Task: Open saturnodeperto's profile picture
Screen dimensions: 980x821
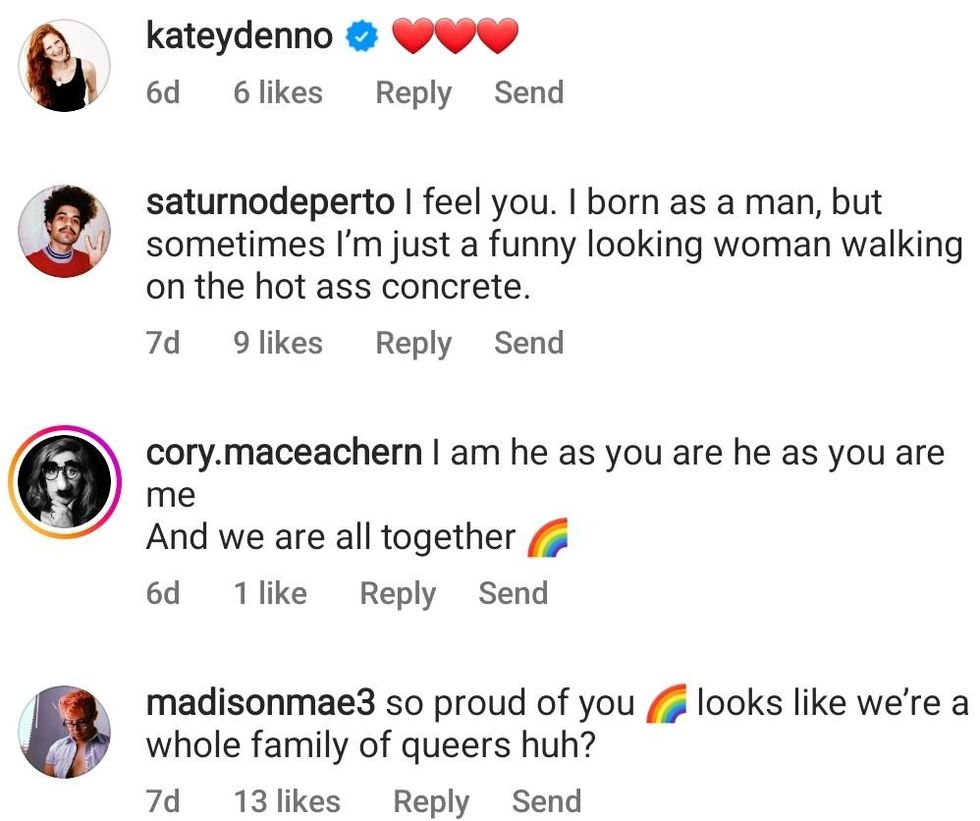Action: pyautogui.click(x=65, y=230)
